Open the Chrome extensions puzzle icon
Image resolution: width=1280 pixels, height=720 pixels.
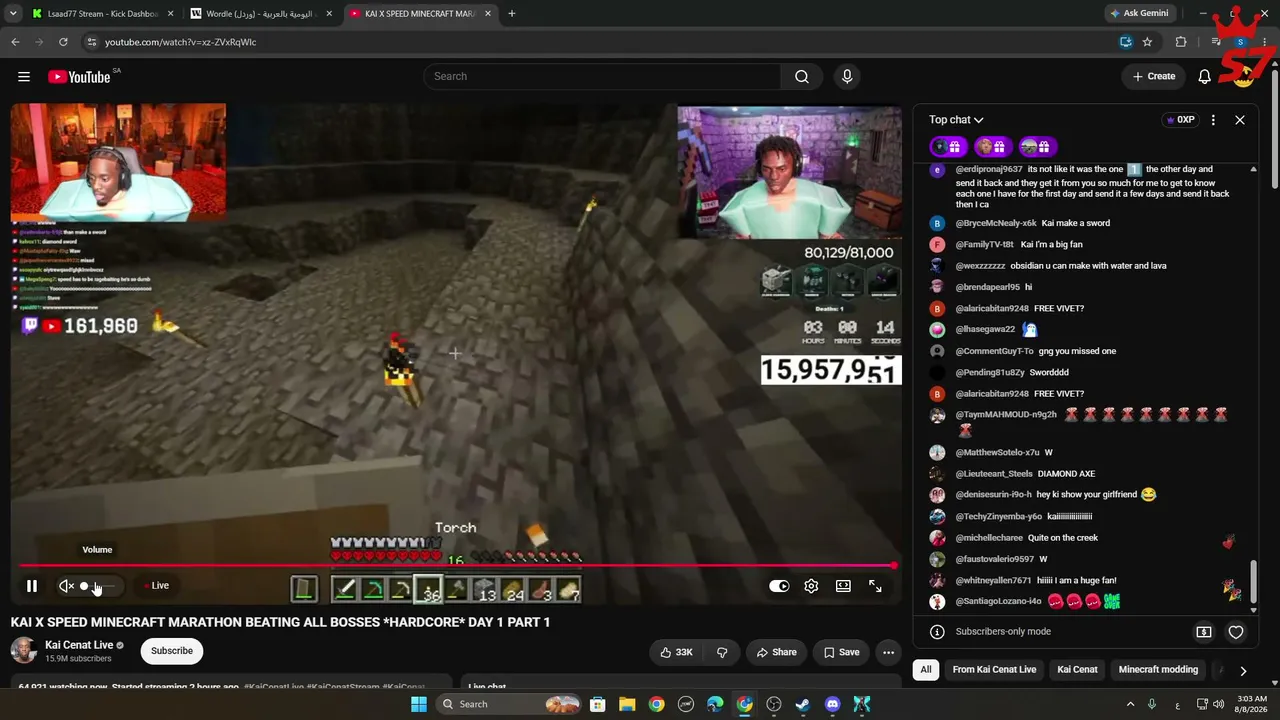click(1181, 42)
